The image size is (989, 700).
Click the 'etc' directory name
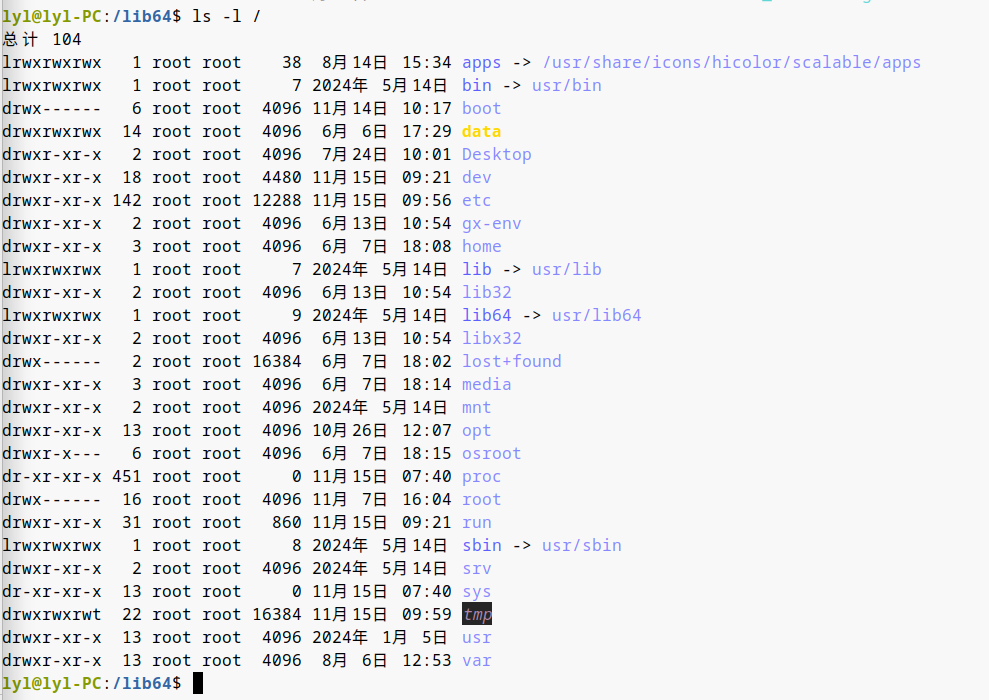point(476,201)
